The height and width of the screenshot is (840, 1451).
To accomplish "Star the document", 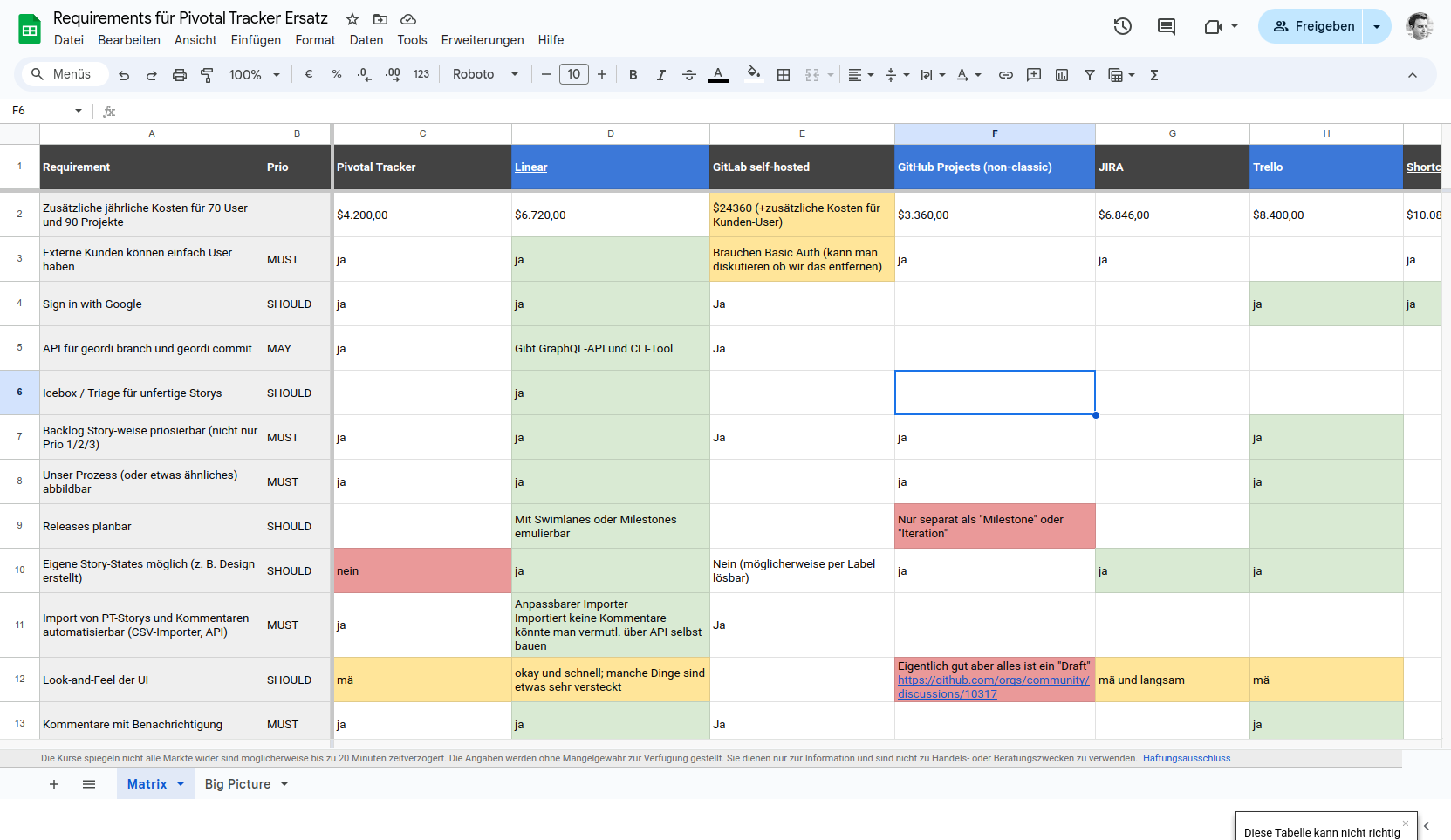I will click(352, 19).
